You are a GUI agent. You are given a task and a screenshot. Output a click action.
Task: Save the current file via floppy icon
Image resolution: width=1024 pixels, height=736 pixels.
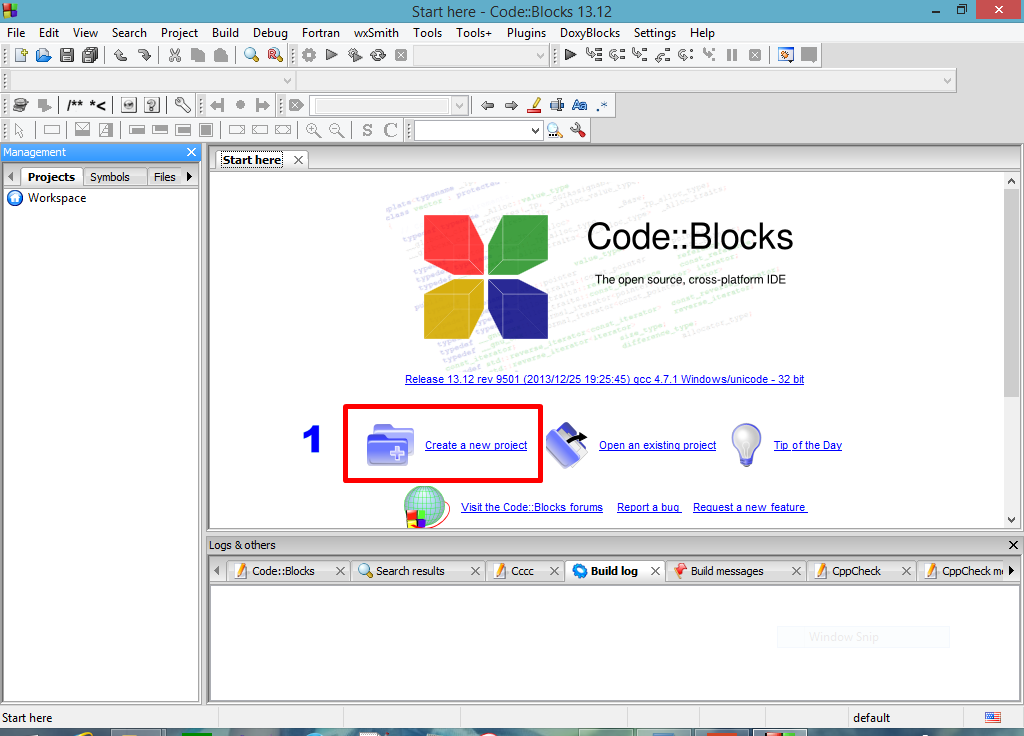click(67, 56)
